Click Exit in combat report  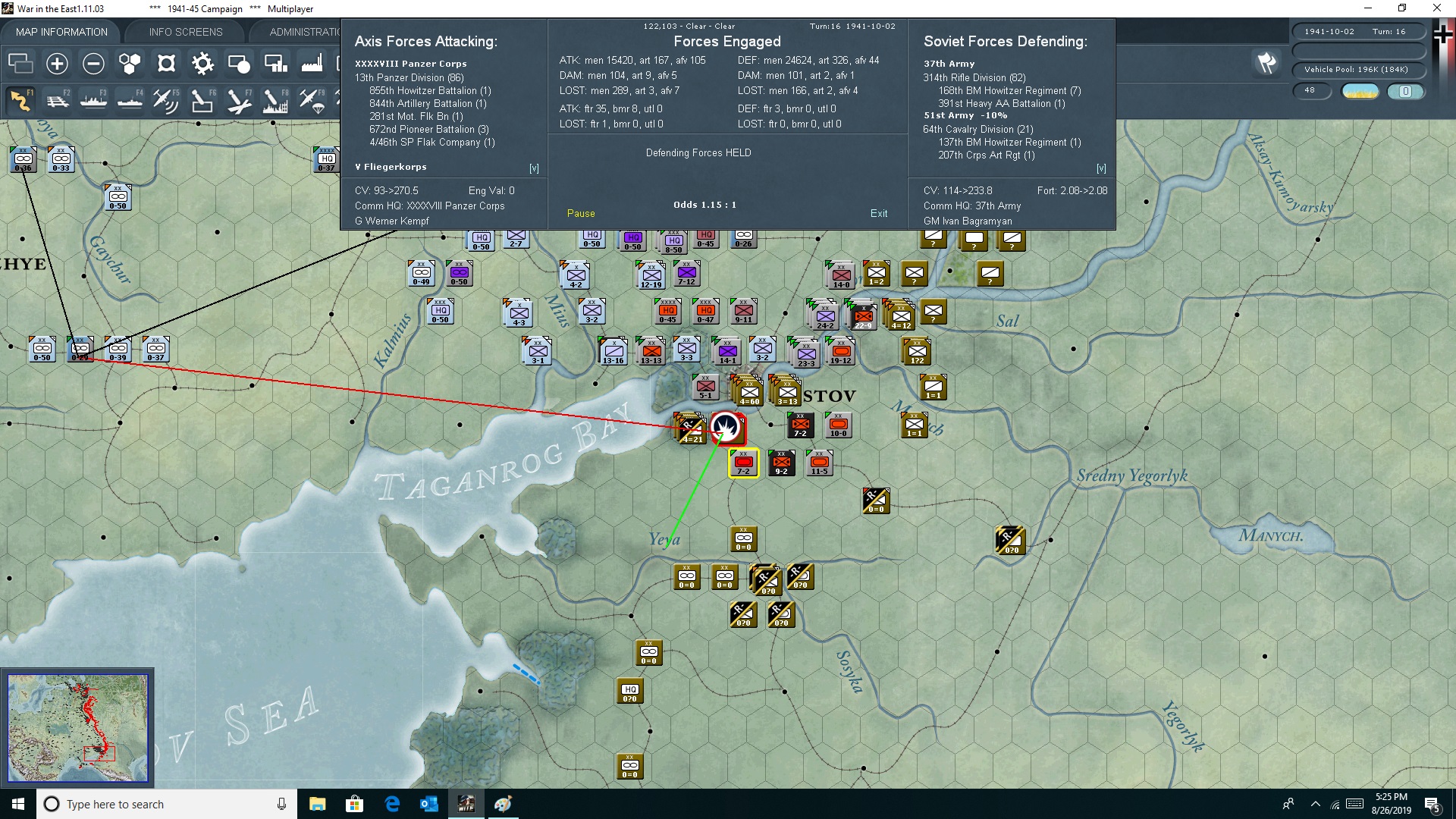coord(879,214)
